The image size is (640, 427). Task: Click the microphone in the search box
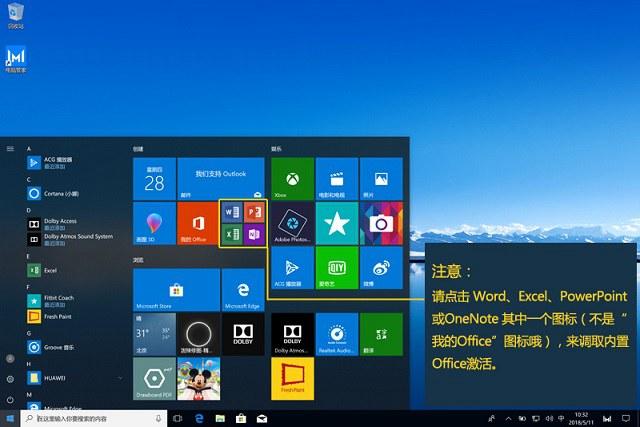pos(158,418)
